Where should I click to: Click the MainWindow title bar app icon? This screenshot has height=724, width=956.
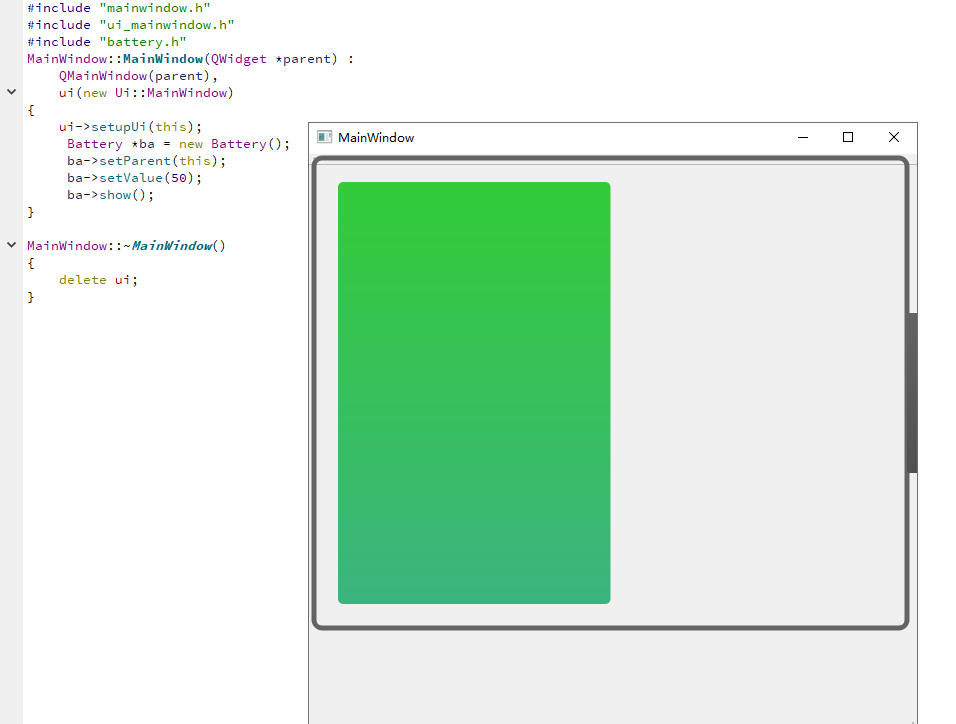[x=324, y=137]
